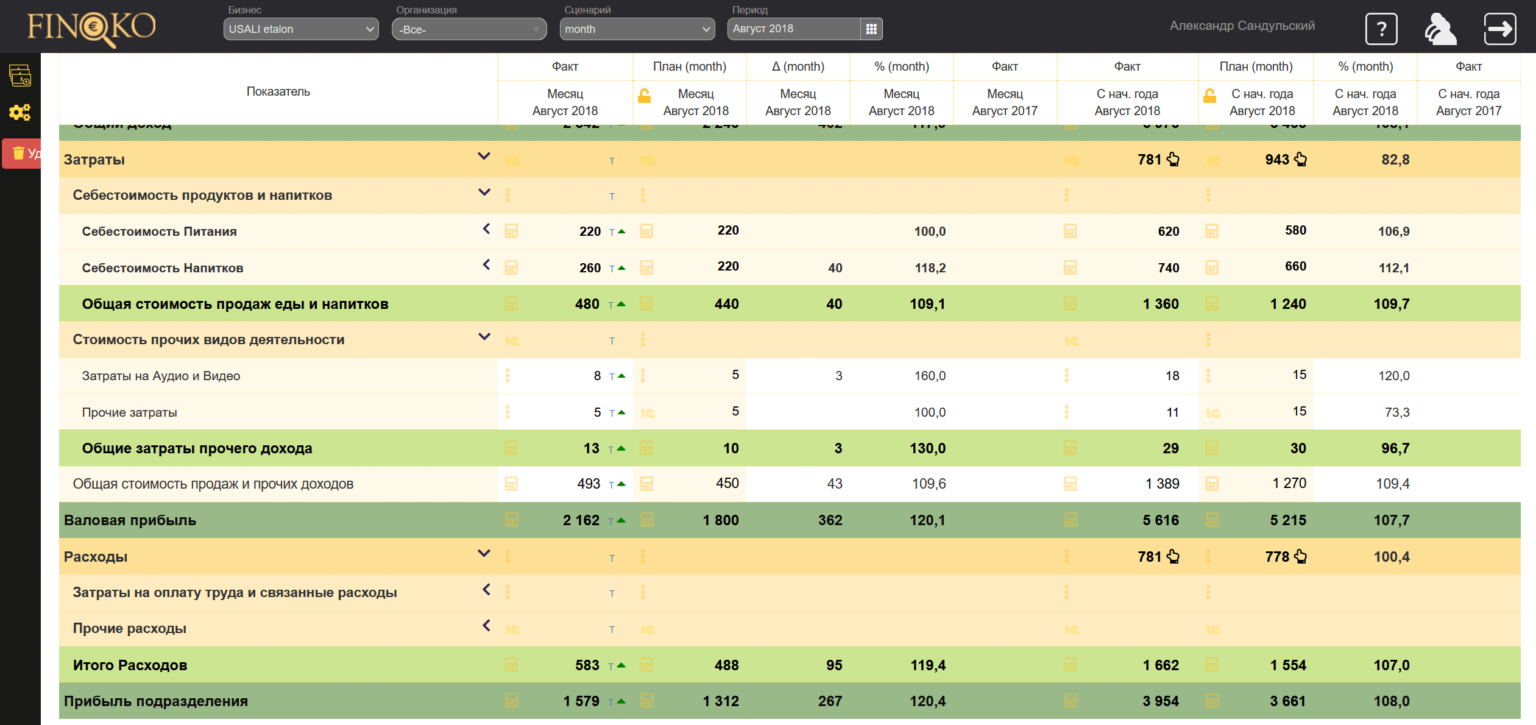The height and width of the screenshot is (725, 1536).
Task: Click calculator icon left of 583 in Итого Расходов
Action: point(511,665)
